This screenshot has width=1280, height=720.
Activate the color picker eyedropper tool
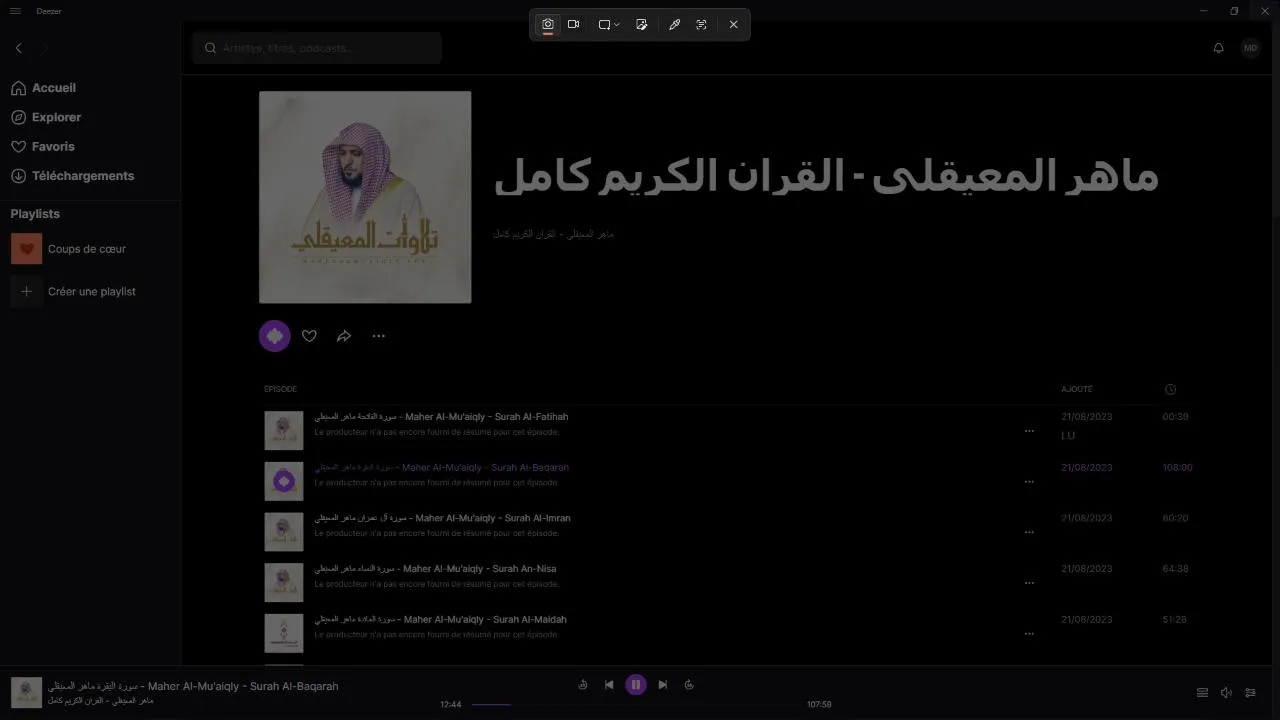click(675, 24)
